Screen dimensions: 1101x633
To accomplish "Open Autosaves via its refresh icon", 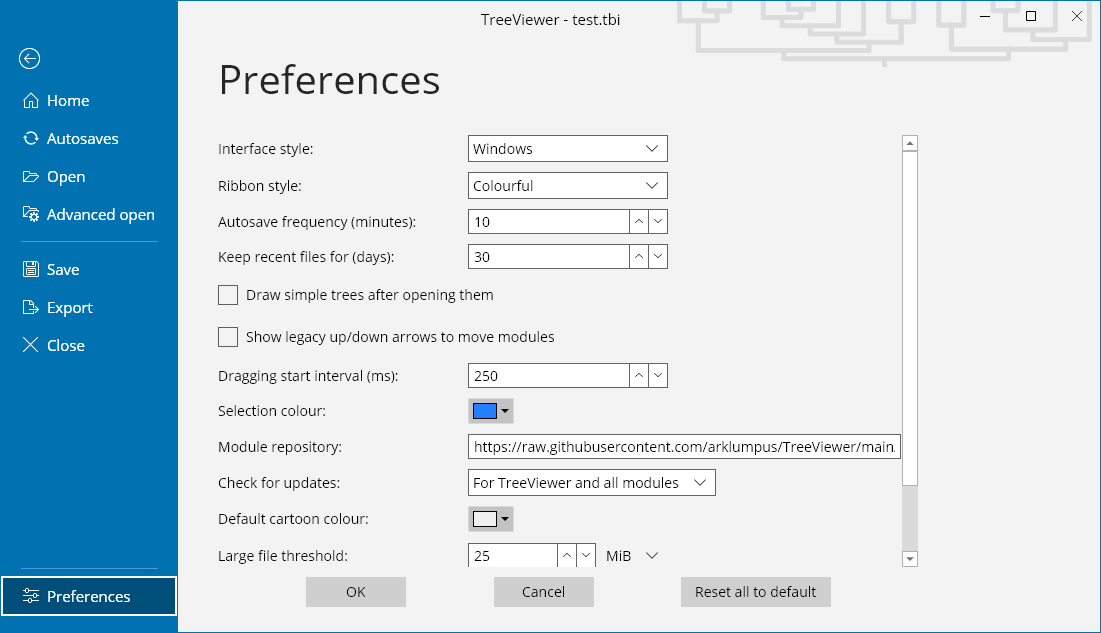I will coord(30,139).
